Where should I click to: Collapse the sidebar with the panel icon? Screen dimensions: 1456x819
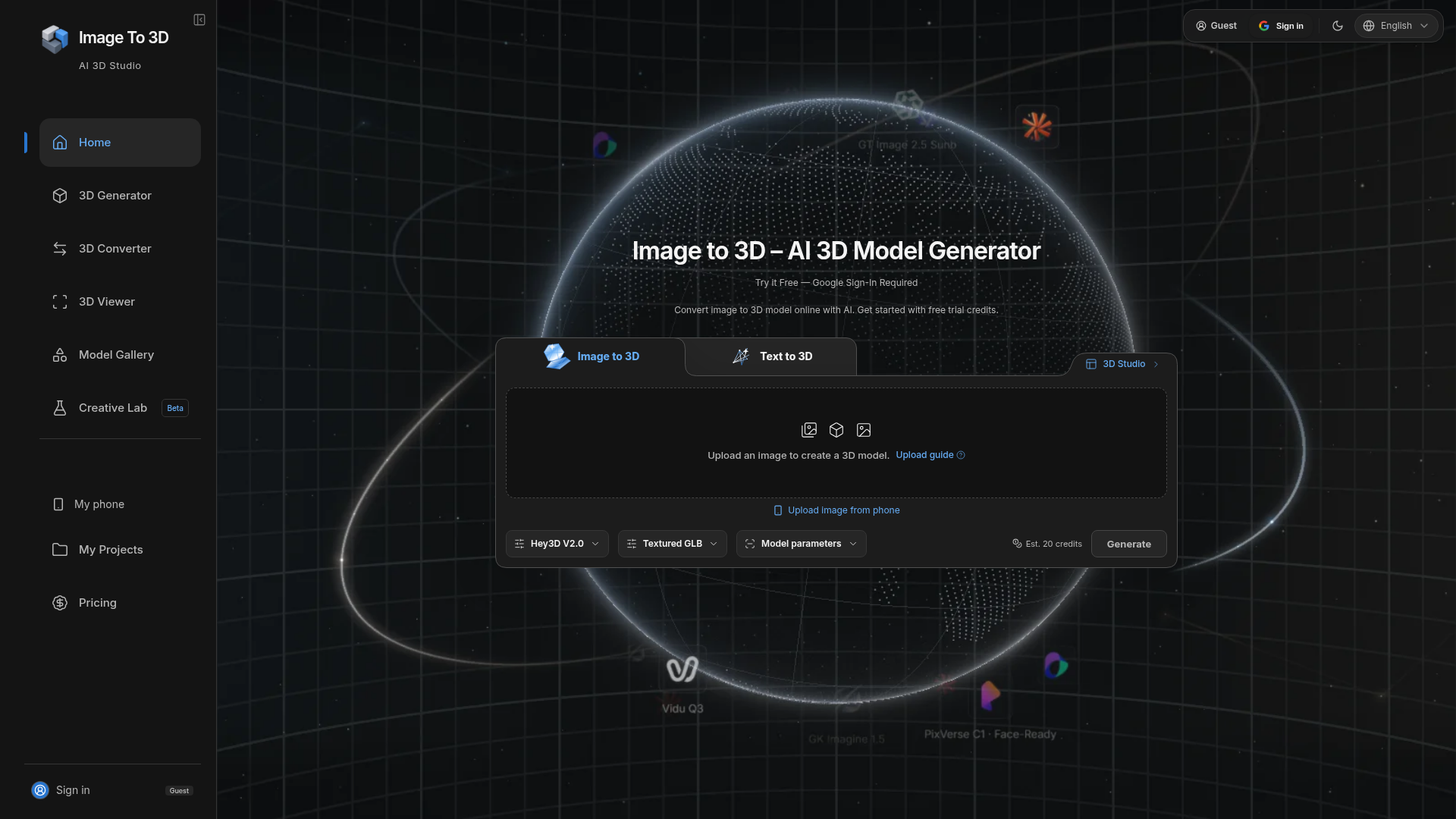[199, 20]
